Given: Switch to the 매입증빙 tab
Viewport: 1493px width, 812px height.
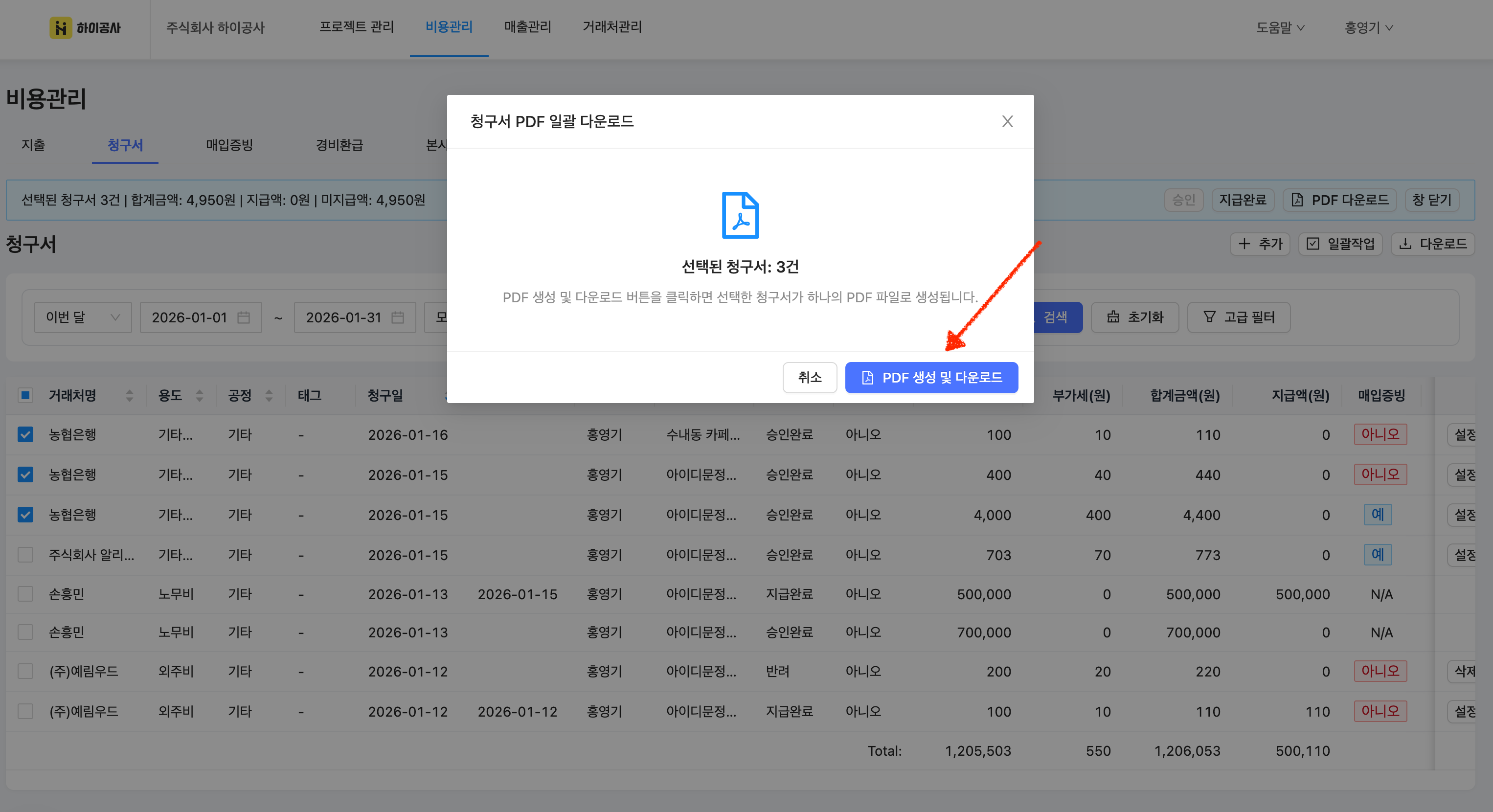Looking at the screenshot, I should (x=229, y=145).
